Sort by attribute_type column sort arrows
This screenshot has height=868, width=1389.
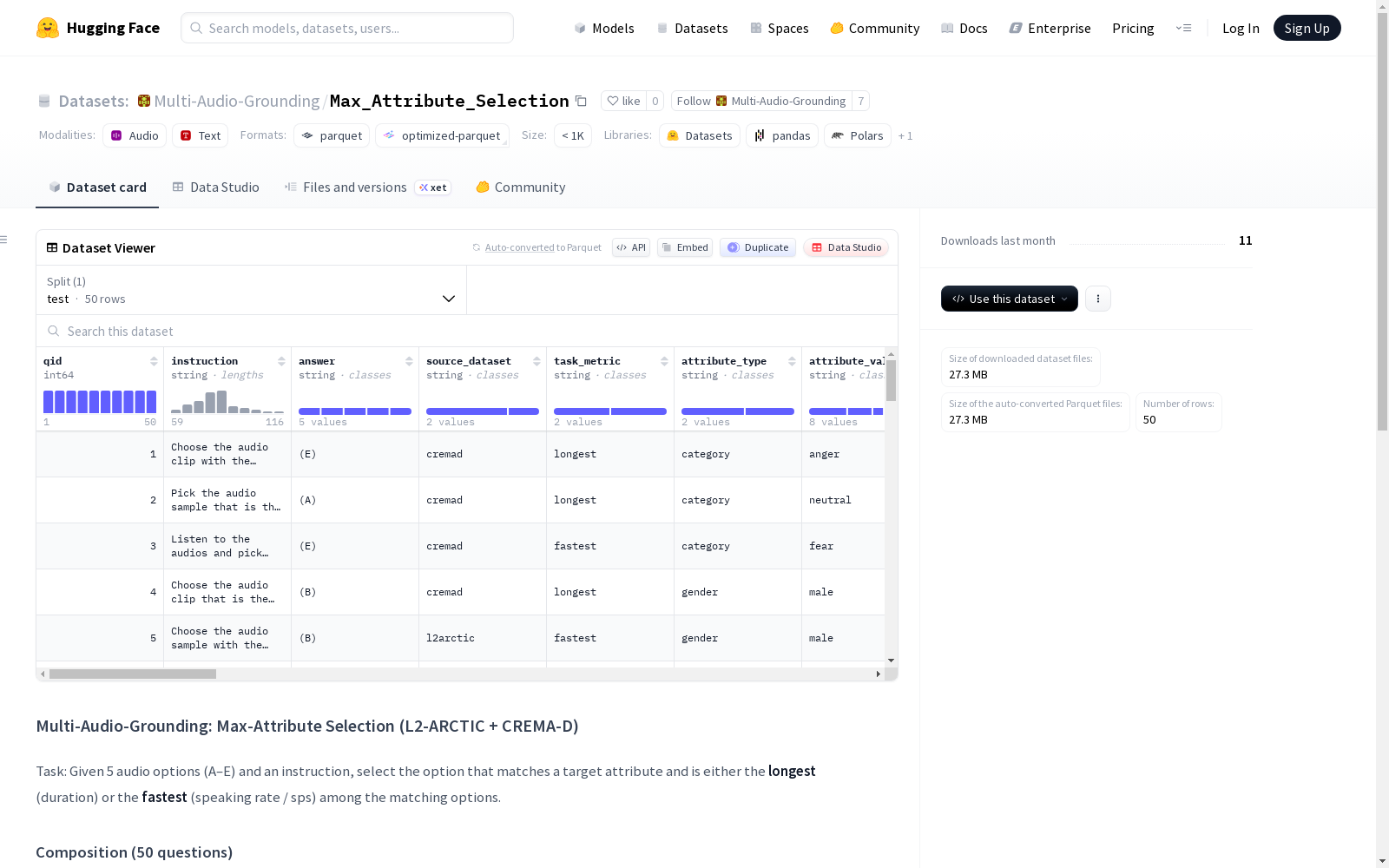792,361
